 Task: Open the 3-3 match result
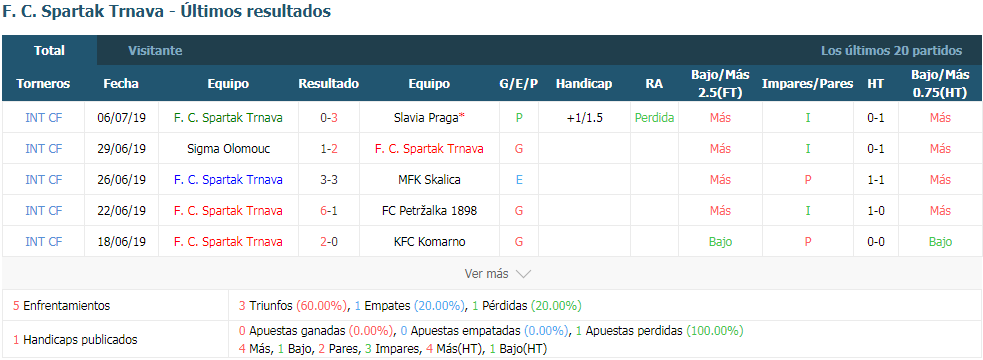click(329, 179)
